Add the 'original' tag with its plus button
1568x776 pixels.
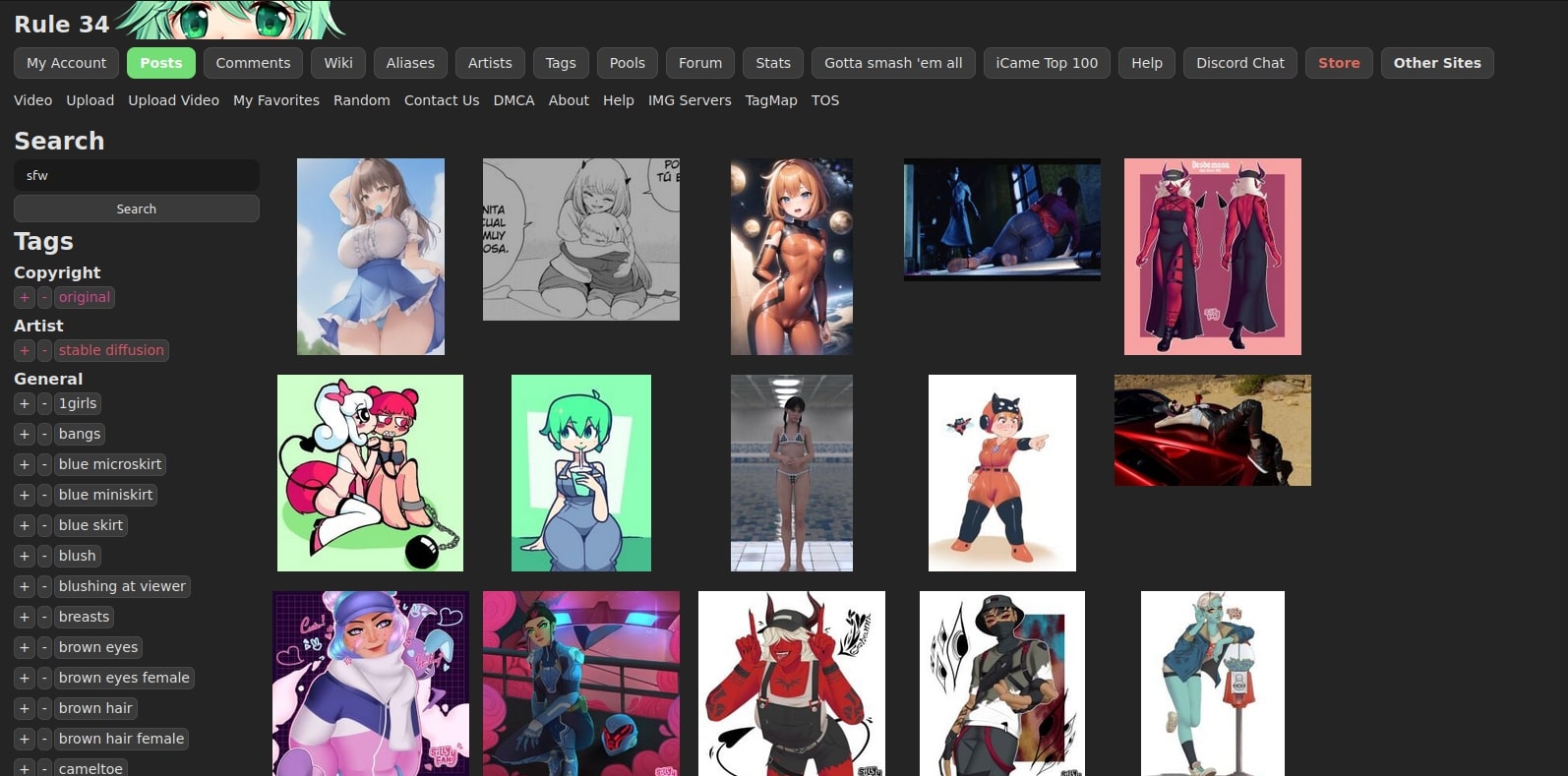25,297
